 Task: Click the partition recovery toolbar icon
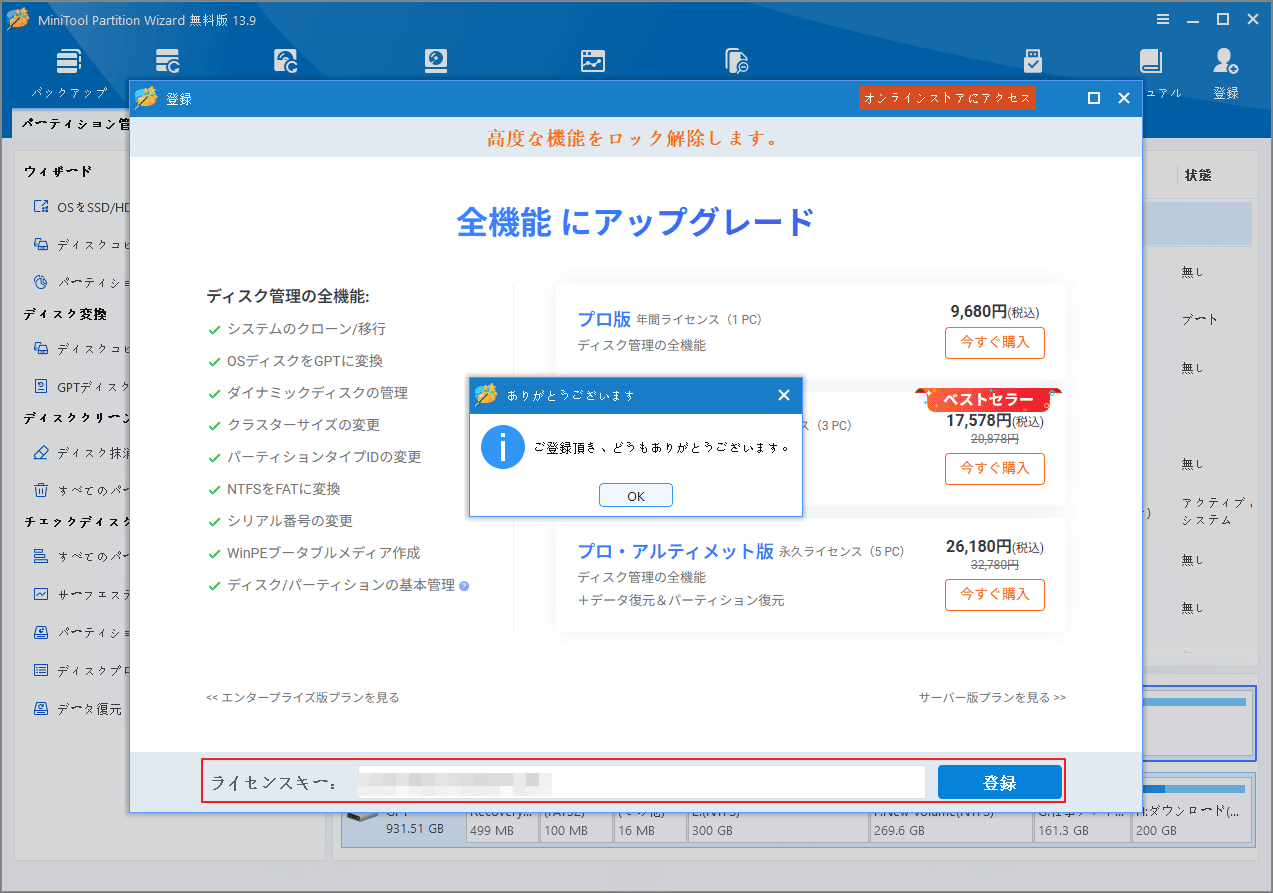(x=285, y=62)
